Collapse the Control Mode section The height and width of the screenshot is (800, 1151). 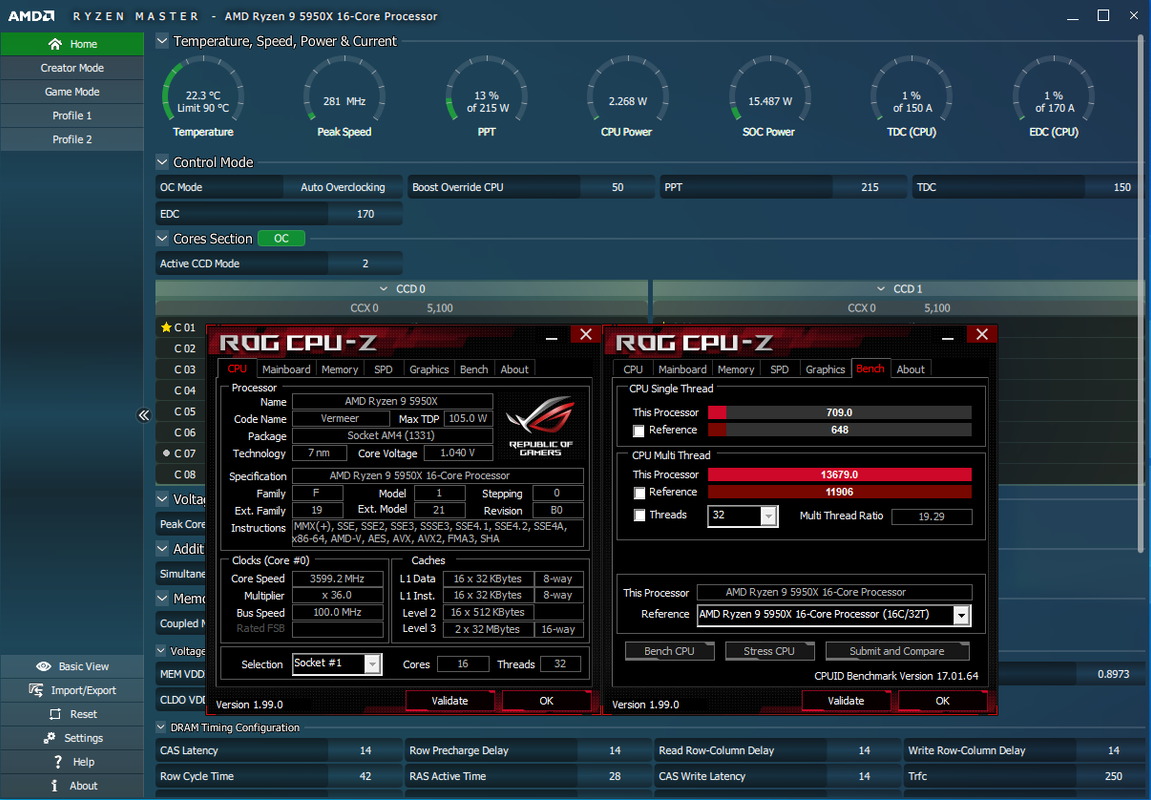(x=162, y=162)
